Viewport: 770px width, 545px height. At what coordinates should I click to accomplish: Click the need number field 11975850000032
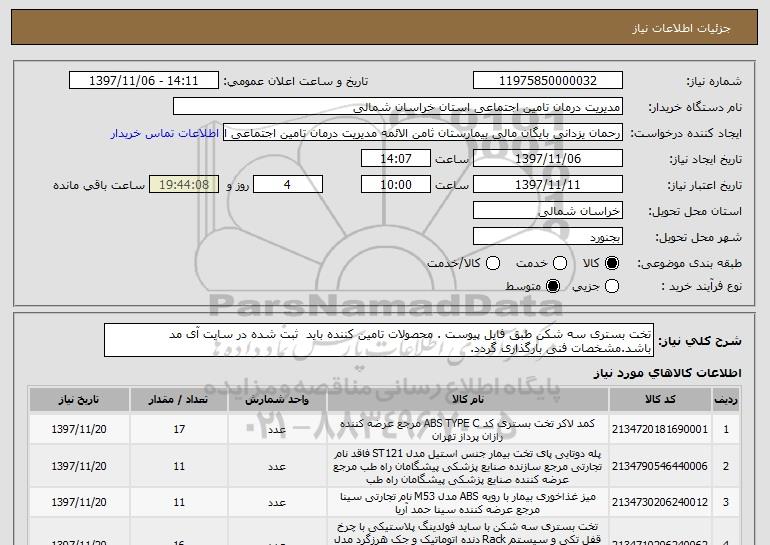(548, 81)
